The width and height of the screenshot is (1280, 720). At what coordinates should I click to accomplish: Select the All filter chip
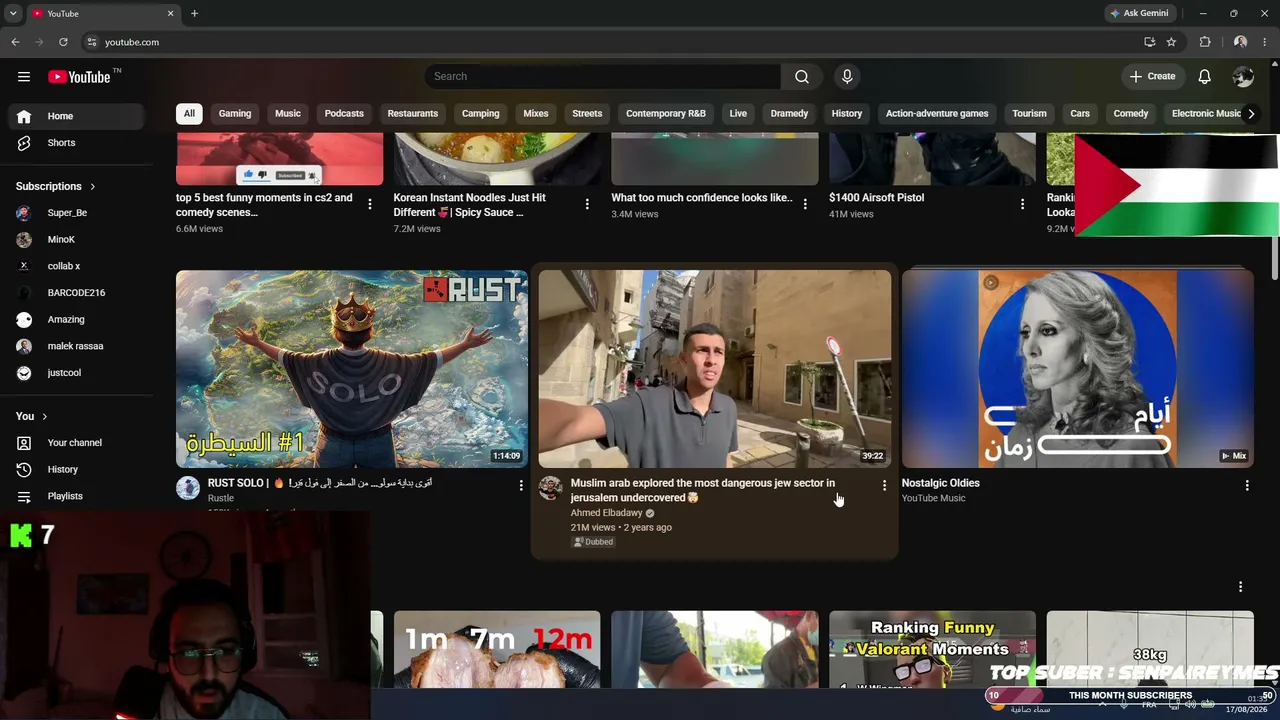click(x=189, y=114)
